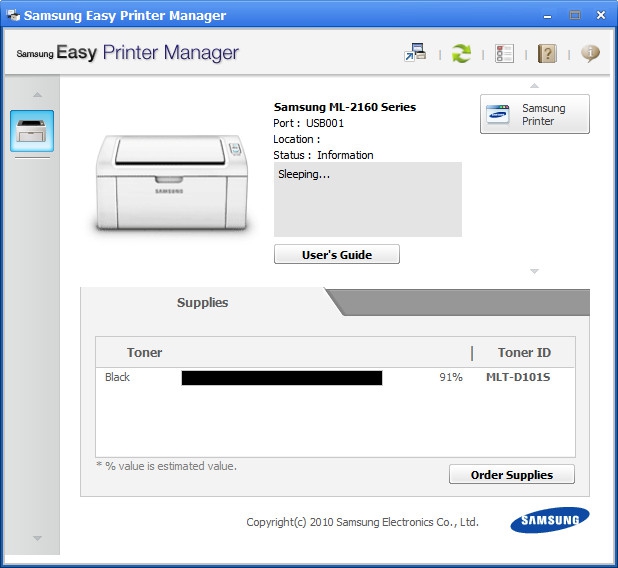
Task: Click the Location: label
Action: [297, 139]
